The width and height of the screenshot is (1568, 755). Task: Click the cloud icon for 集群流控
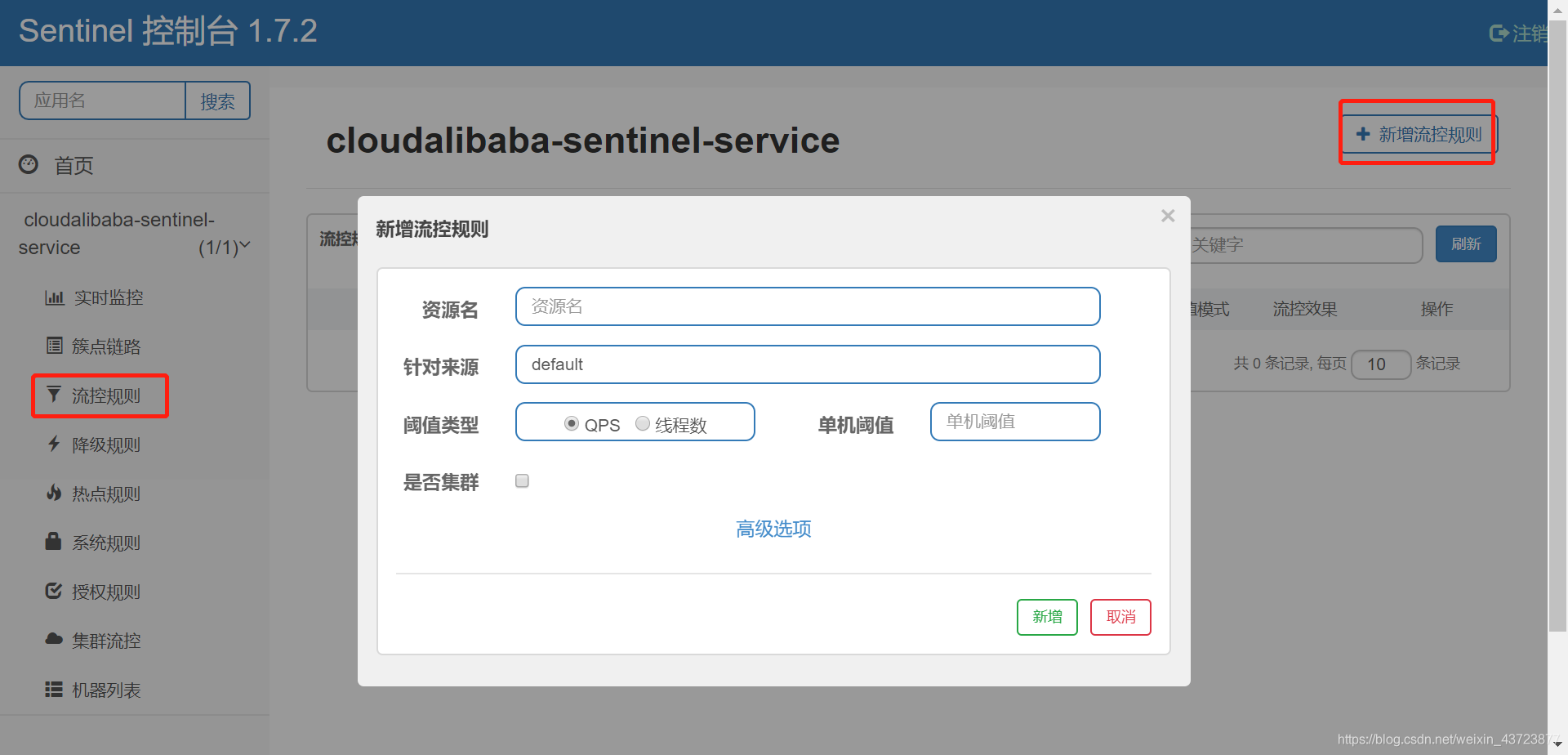(x=54, y=639)
